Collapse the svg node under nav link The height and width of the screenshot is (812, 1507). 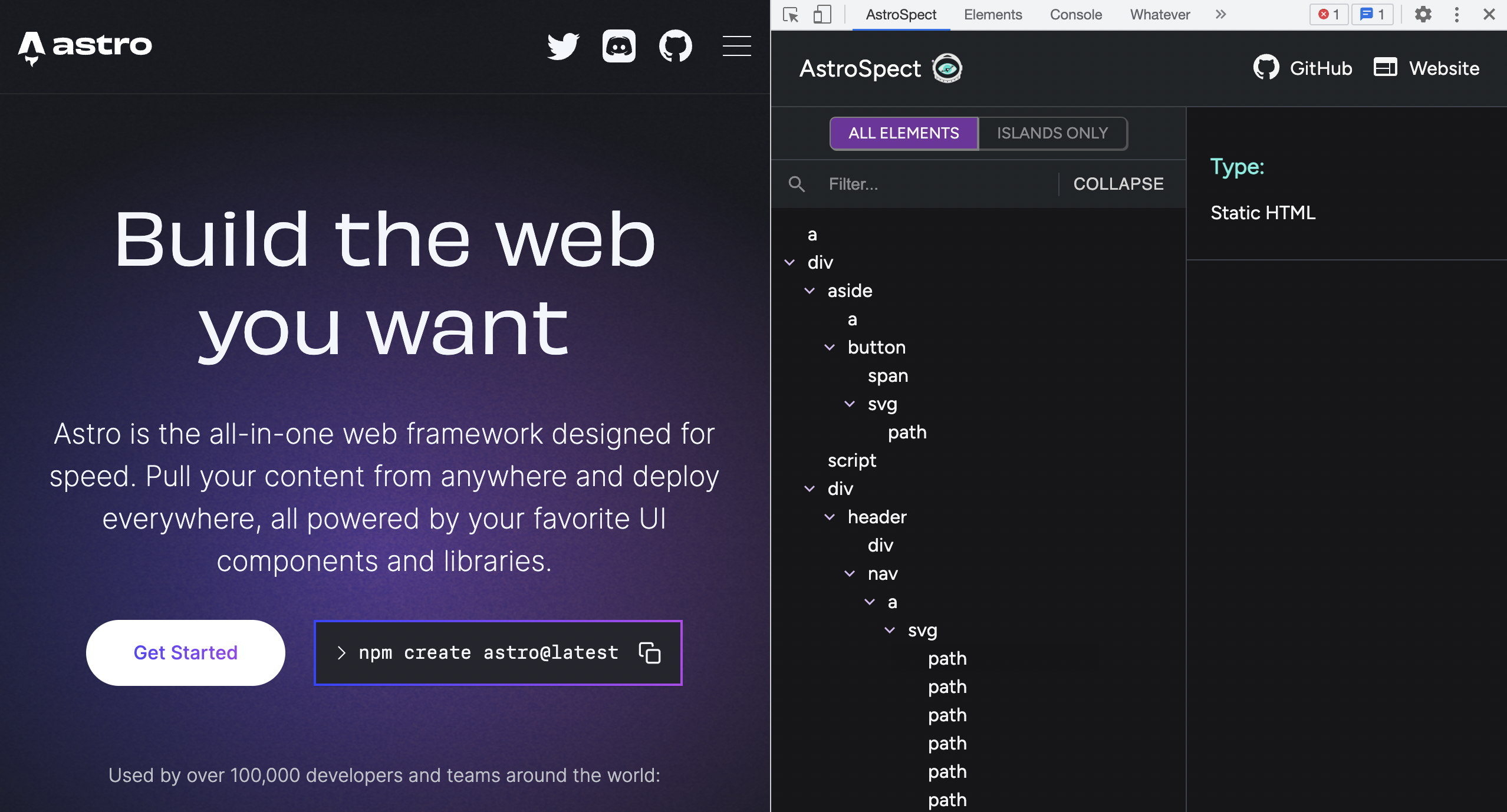(890, 630)
